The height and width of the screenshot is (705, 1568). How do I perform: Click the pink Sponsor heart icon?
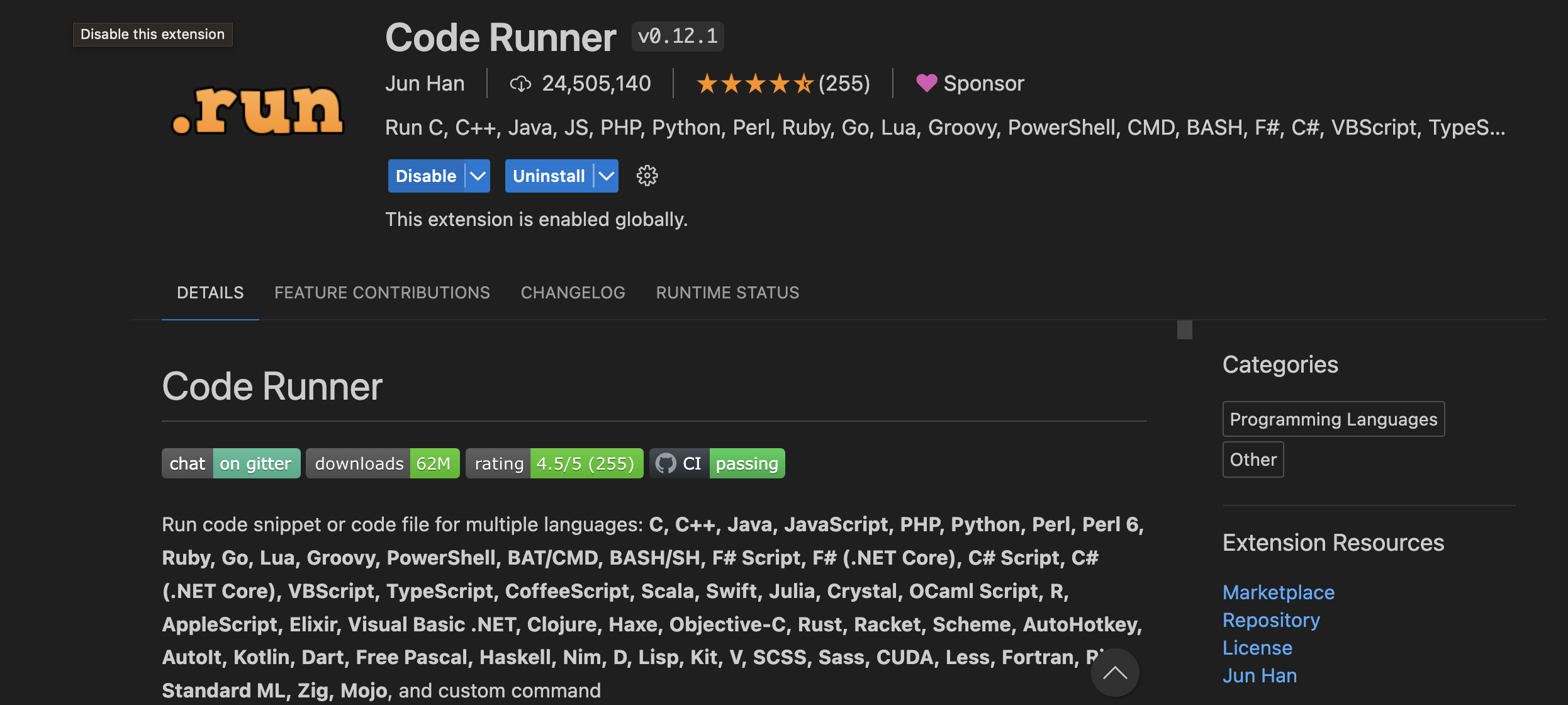[926, 83]
